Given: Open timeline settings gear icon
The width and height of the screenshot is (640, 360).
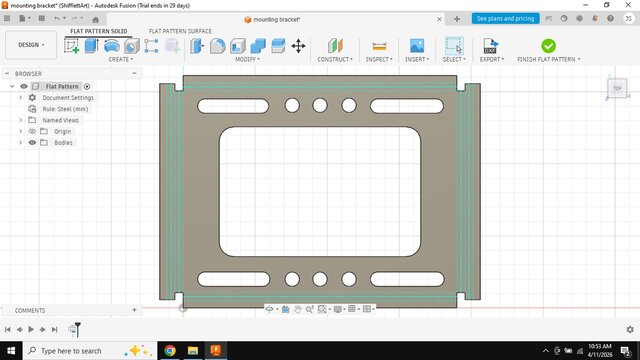Looking at the screenshot, I should (x=630, y=329).
